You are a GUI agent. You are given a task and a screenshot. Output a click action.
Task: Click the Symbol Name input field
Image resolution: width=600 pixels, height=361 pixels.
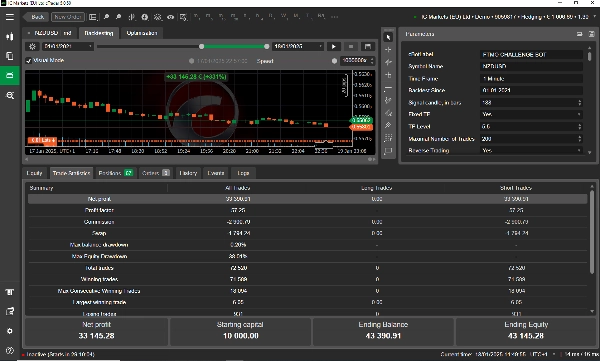tap(531, 66)
